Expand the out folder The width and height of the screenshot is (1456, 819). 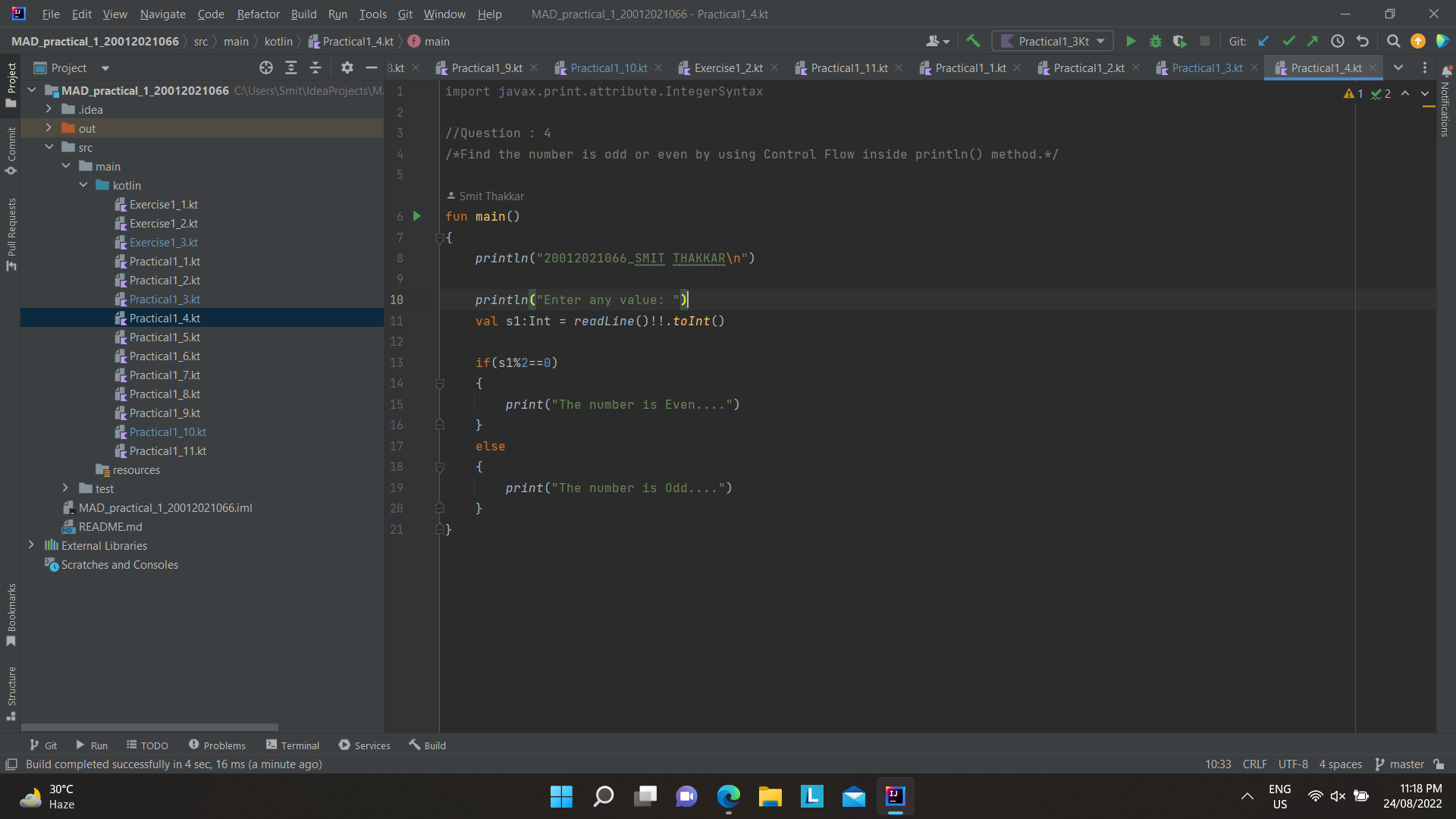[x=49, y=128]
